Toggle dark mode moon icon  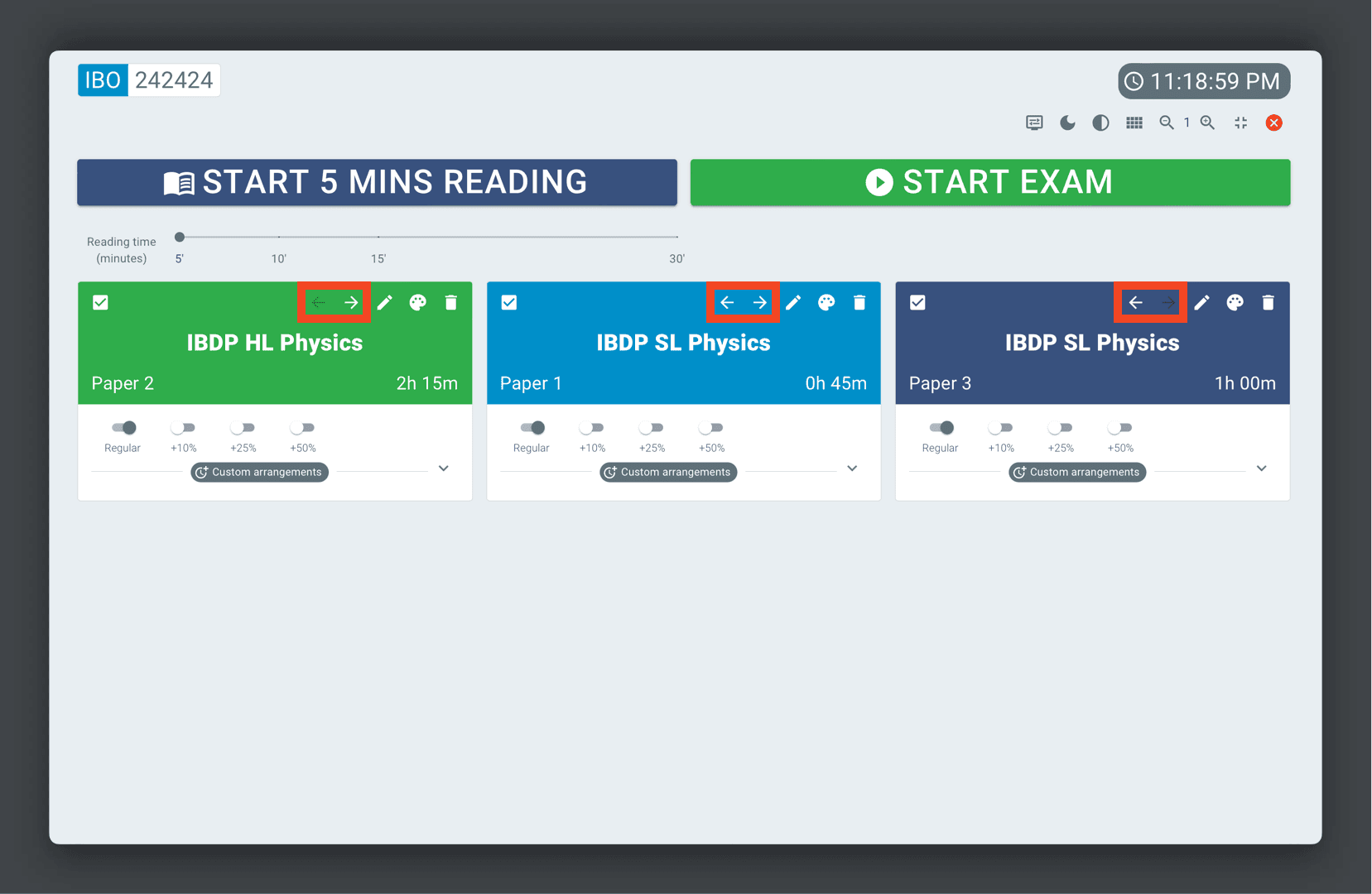[x=1067, y=123]
